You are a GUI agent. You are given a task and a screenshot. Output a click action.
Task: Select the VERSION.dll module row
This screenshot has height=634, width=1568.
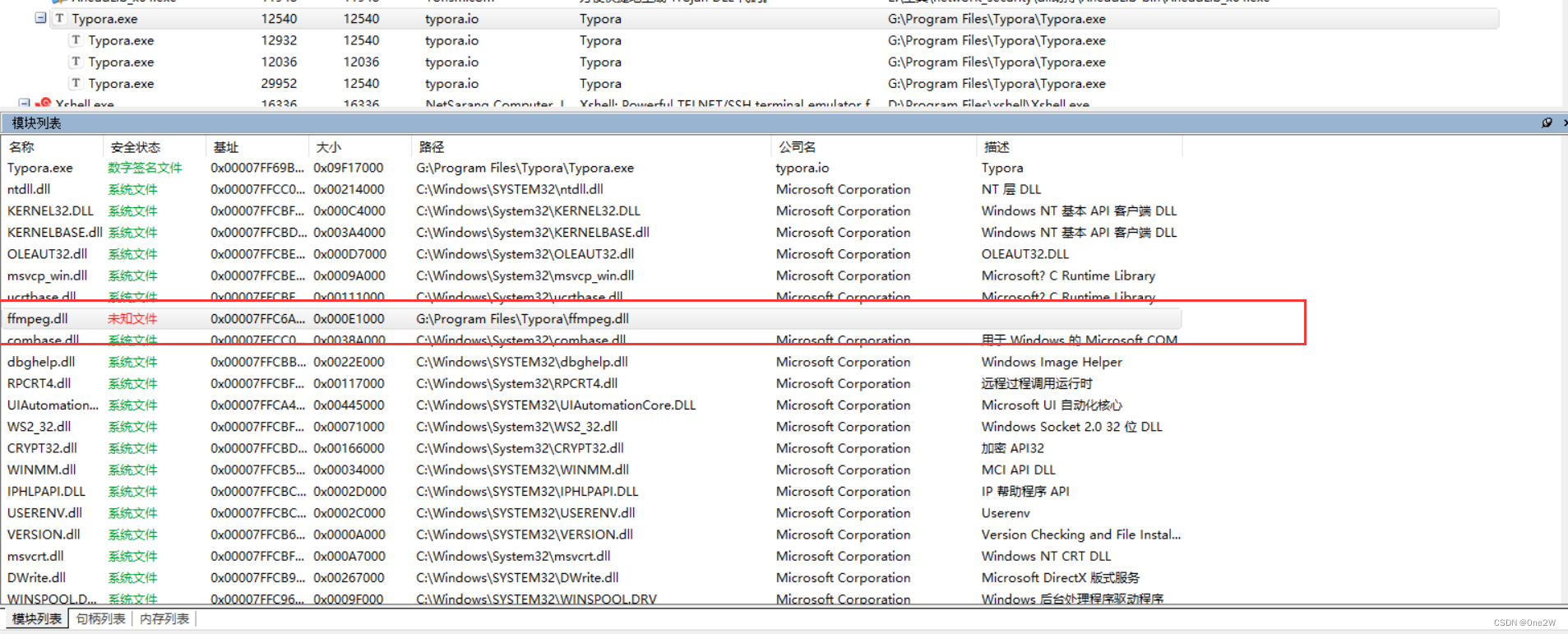(x=592, y=535)
